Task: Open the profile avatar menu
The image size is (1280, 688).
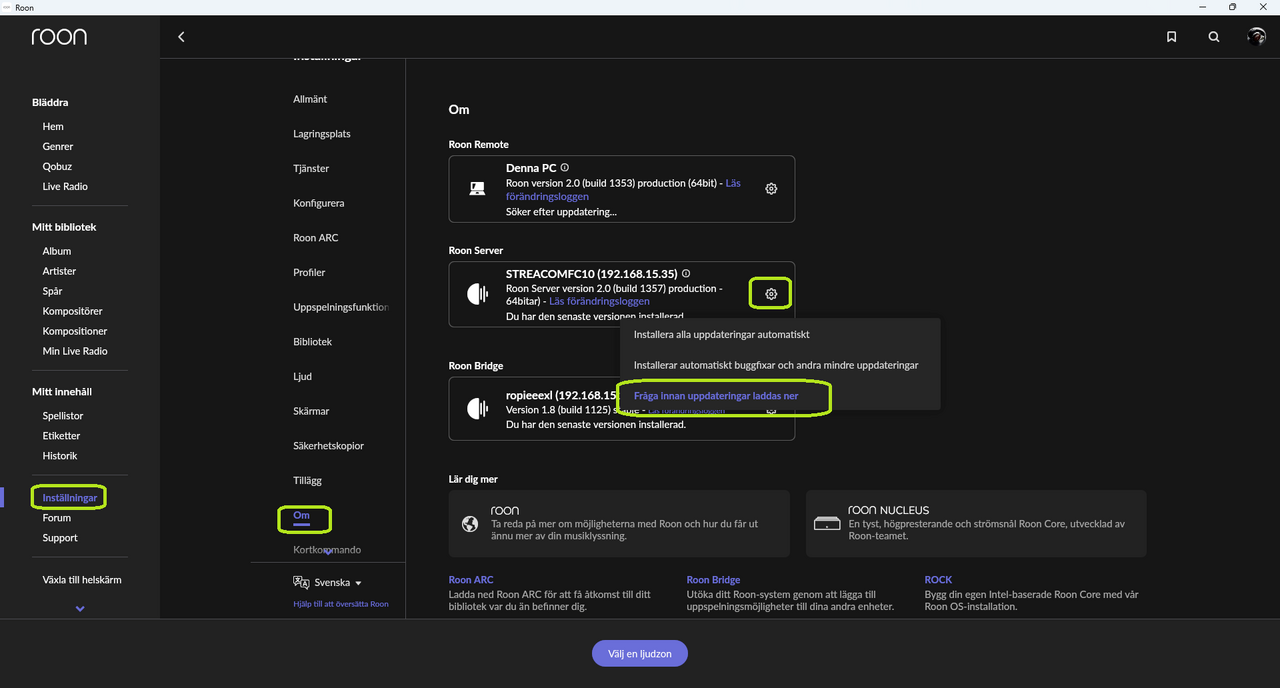Action: tap(1257, 37)
